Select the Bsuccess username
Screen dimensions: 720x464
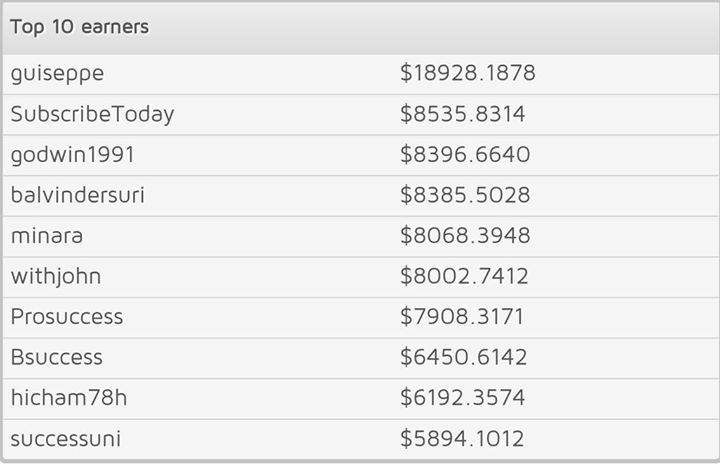[x=57, y=357]
